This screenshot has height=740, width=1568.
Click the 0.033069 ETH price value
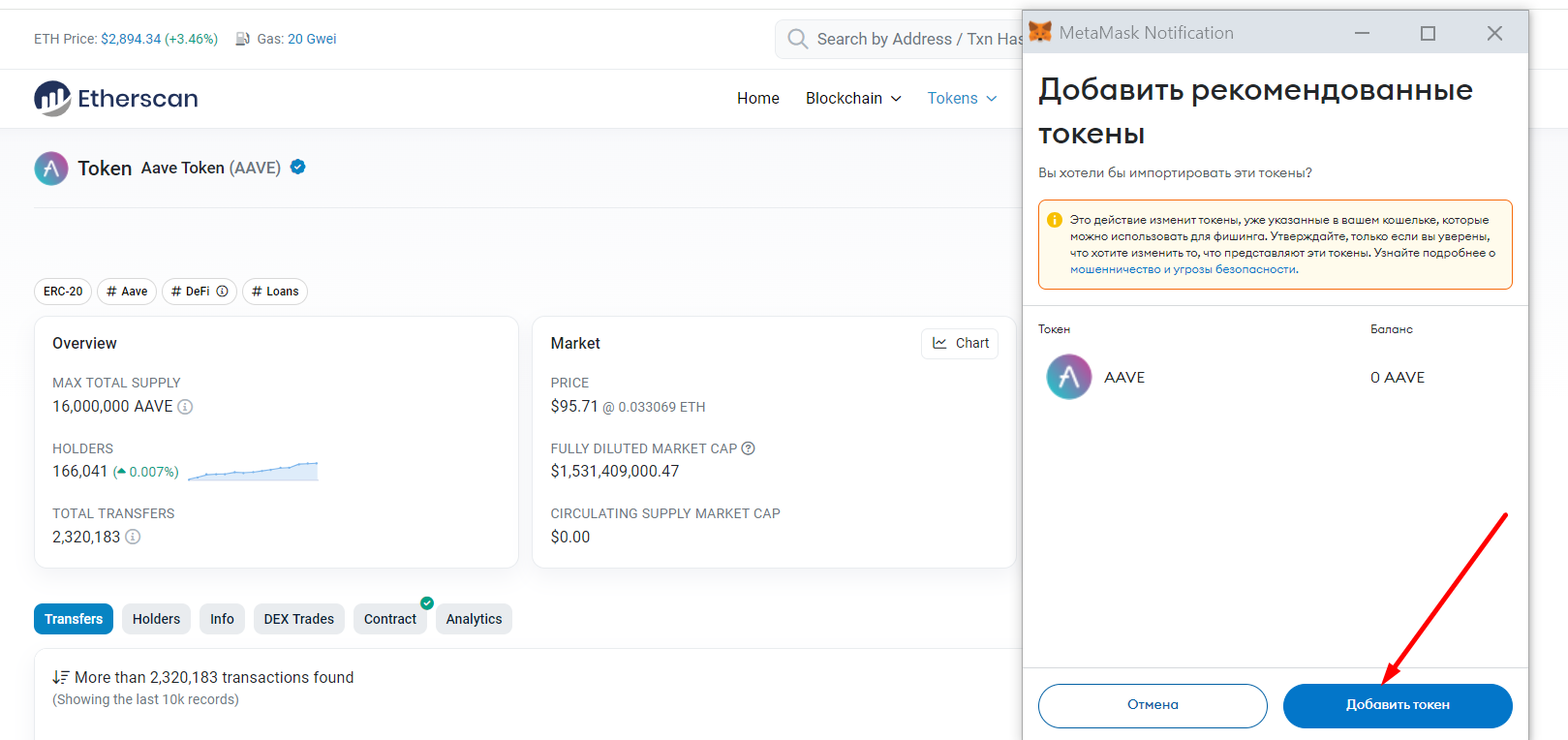(661, 408)
